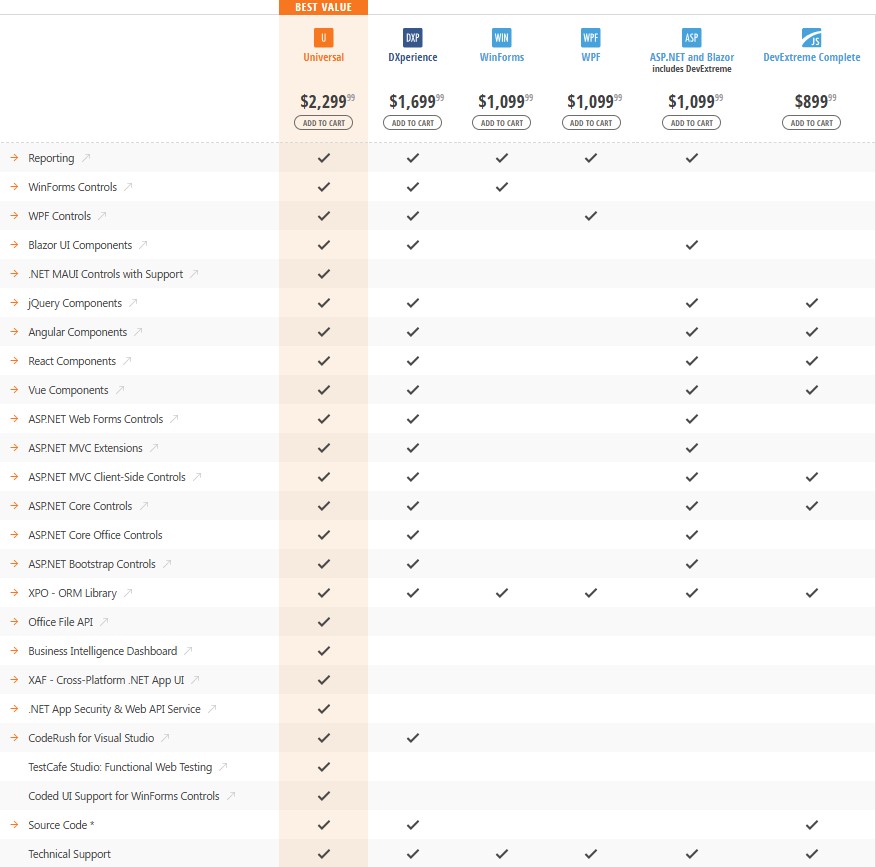This screenshot has width=876, height=867.
Task: Open external link icon next to React Components
Action: [x=127, y=361]
